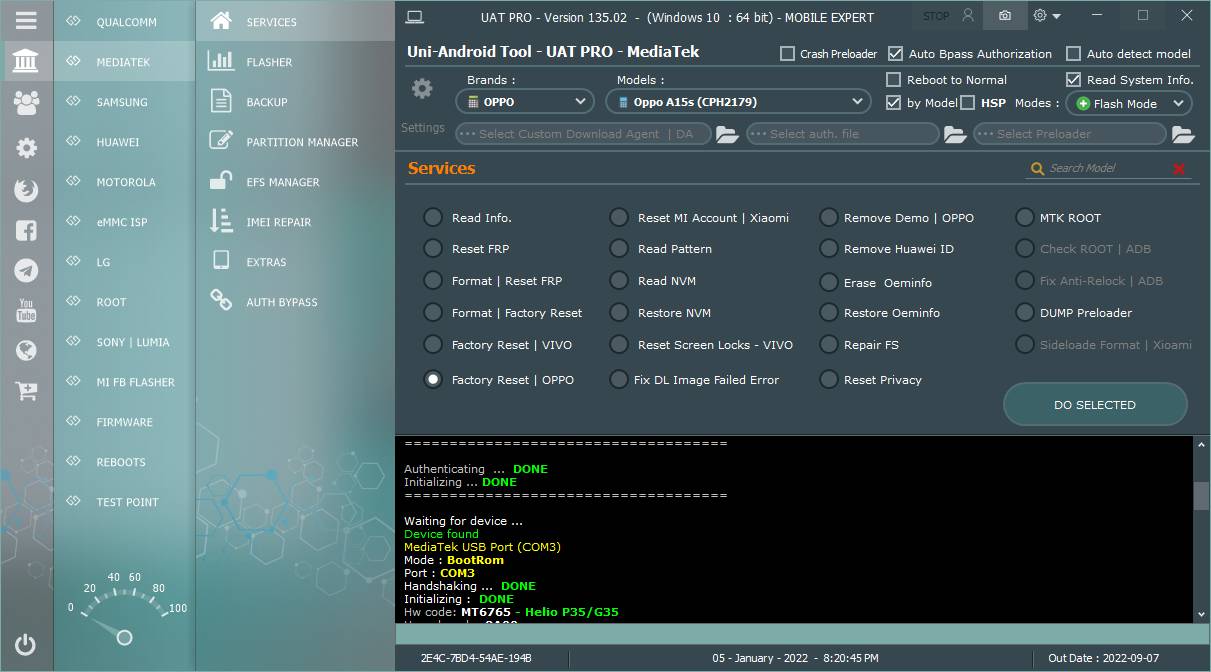Open IMEI Repair panel
The image size is (1211, 672).
coord(295,222)
